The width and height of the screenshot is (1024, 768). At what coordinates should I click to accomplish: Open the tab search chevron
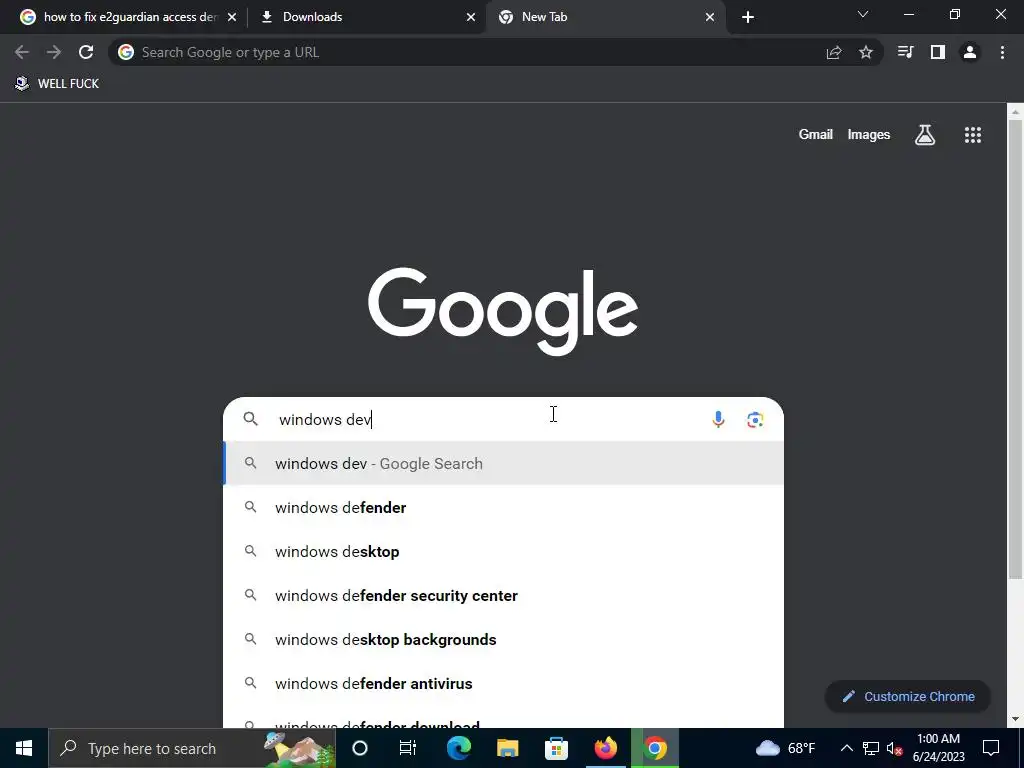(863, 14)
